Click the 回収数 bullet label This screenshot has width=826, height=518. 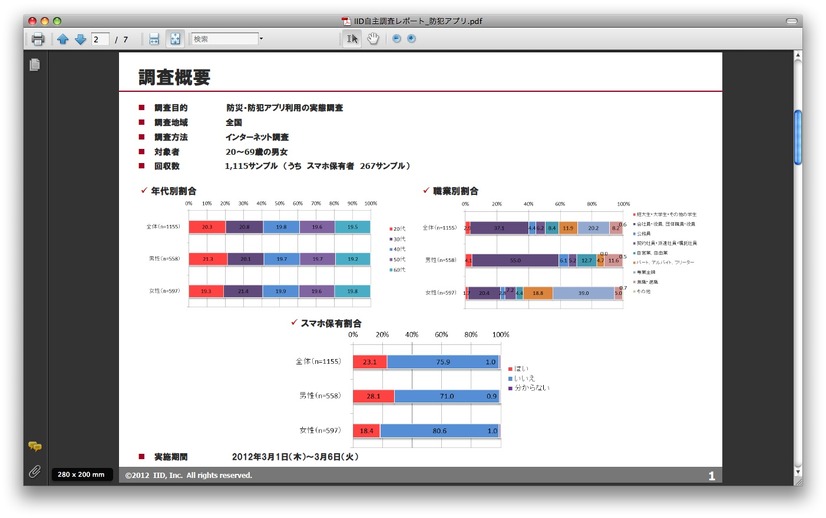166,166
